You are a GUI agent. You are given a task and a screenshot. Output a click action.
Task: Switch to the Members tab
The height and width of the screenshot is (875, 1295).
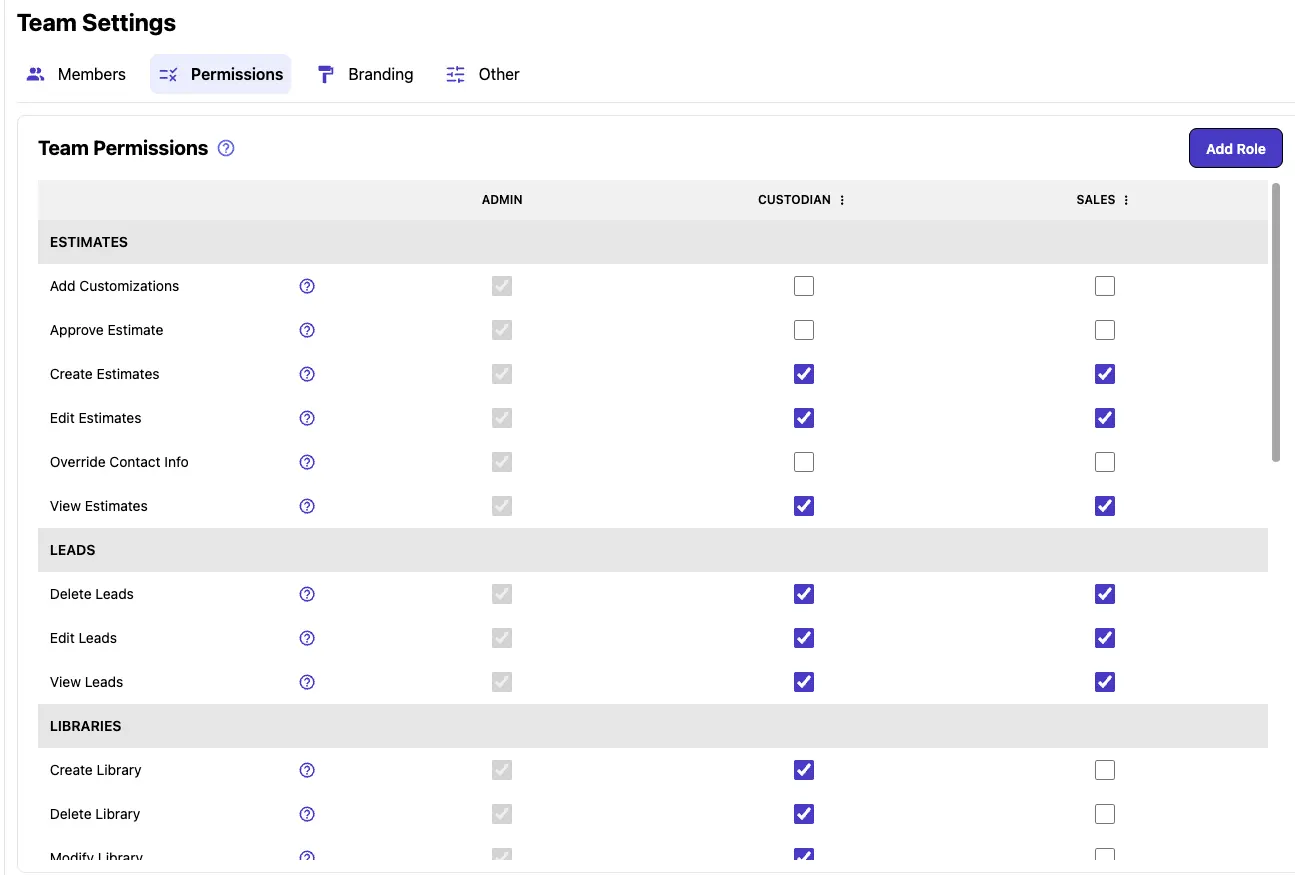click(77, 74)
